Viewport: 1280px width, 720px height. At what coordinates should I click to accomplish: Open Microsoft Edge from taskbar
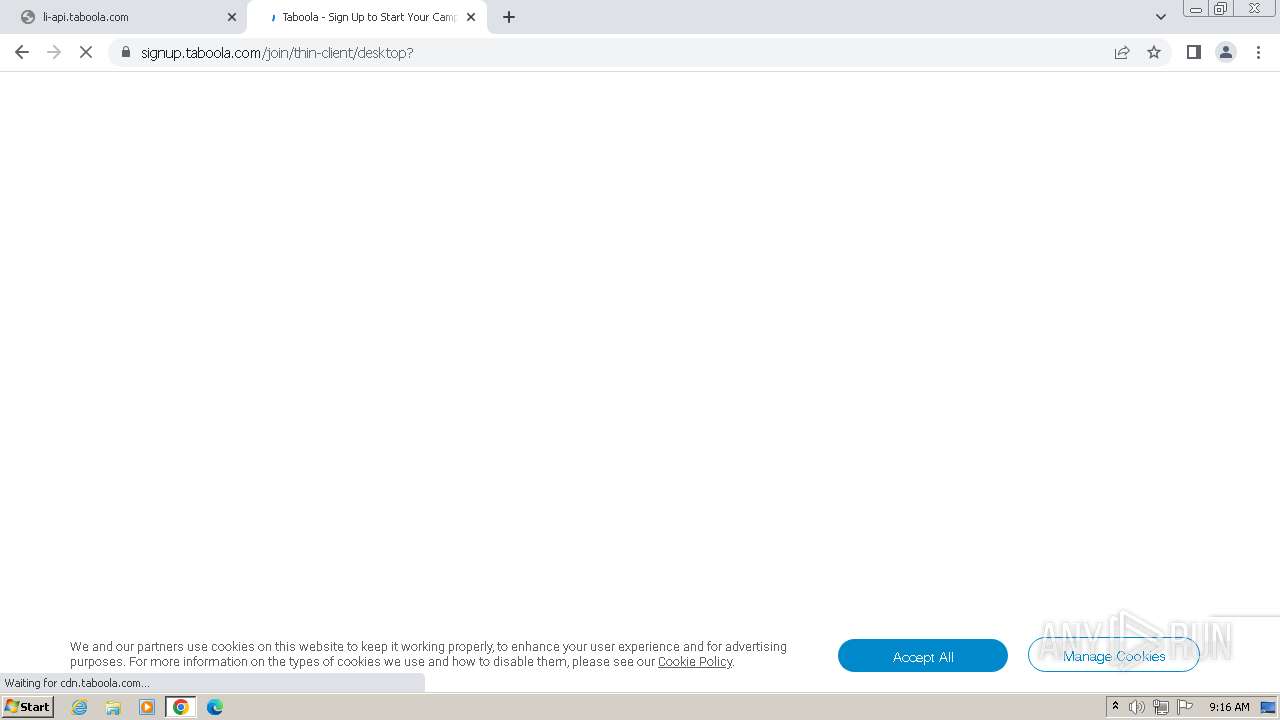pyautogui.click(x=215, y=707)
